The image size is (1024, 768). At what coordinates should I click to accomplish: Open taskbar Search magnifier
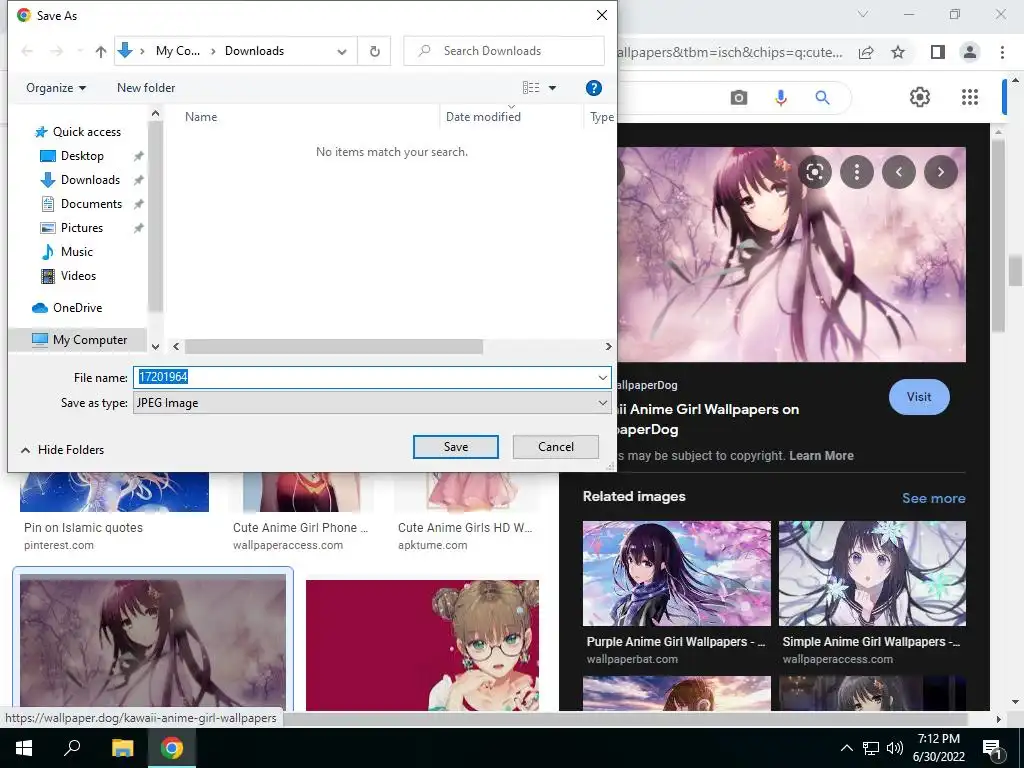pos(72,748)
